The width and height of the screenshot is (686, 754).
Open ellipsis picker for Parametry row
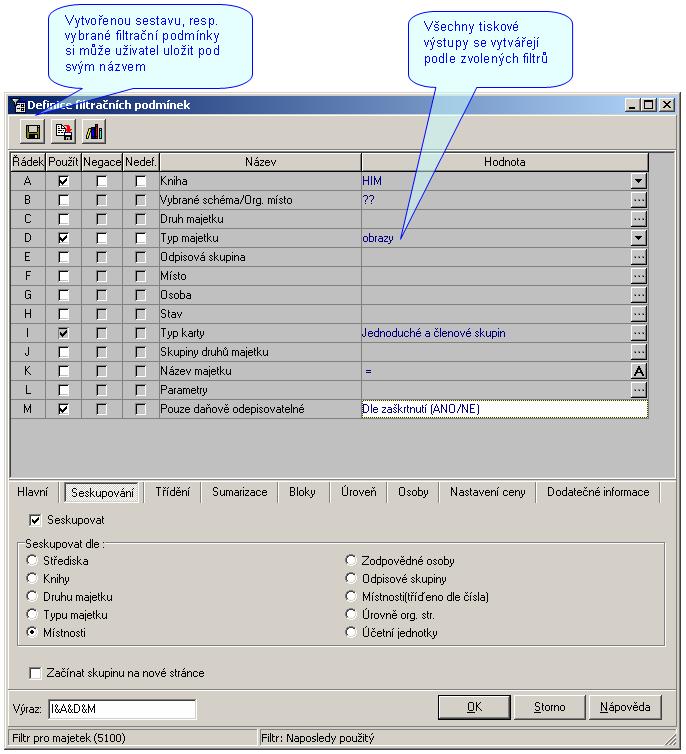click(638, 390)
